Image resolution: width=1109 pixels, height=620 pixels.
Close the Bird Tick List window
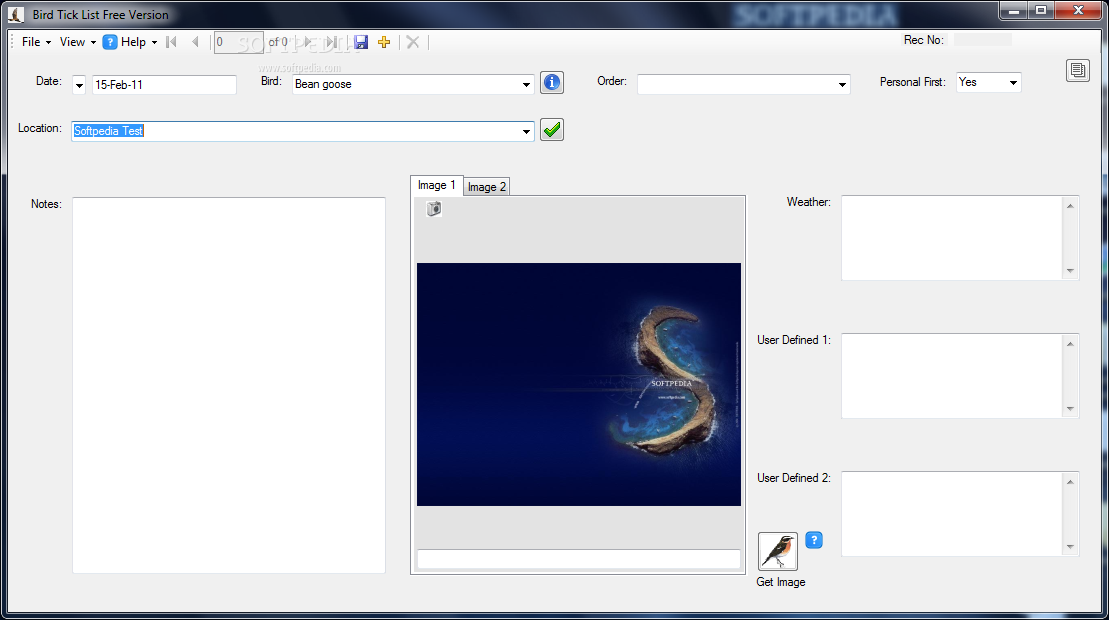[1079, 11]
